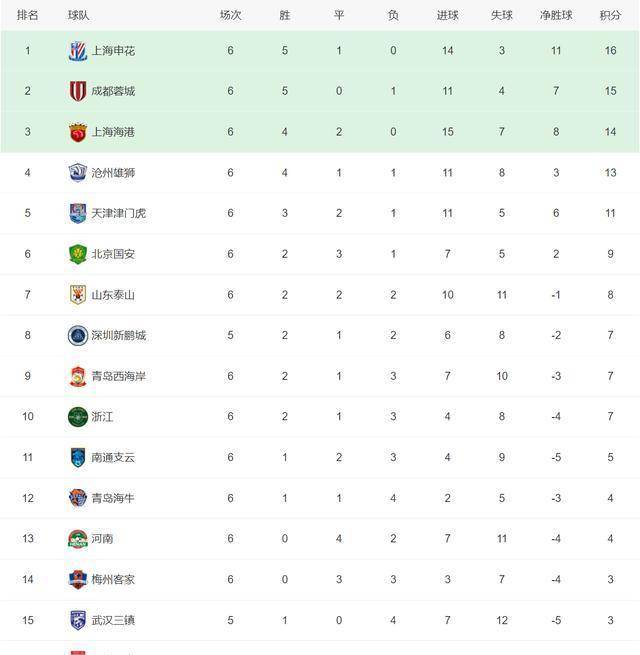Click the Zhejiang green circular logo
The width and height of the screenshot is (640, 655).
pos(78,417)
